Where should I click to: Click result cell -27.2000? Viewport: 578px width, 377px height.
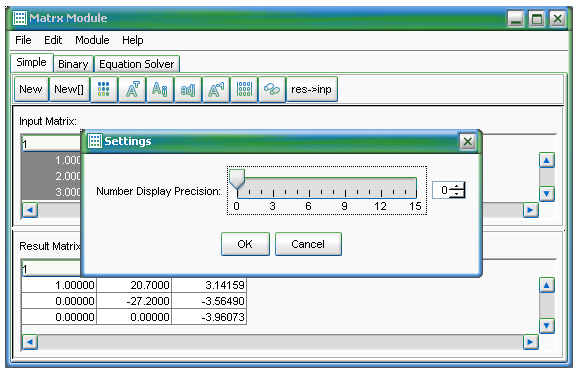pyautogui.click(x=134, y=301)
